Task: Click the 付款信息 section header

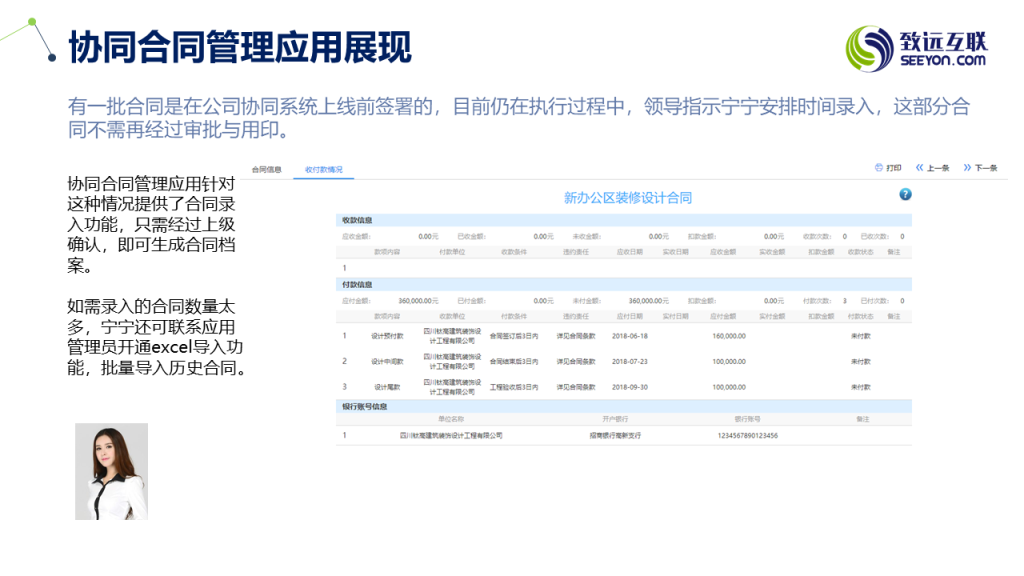Action: tap(358, 284)
